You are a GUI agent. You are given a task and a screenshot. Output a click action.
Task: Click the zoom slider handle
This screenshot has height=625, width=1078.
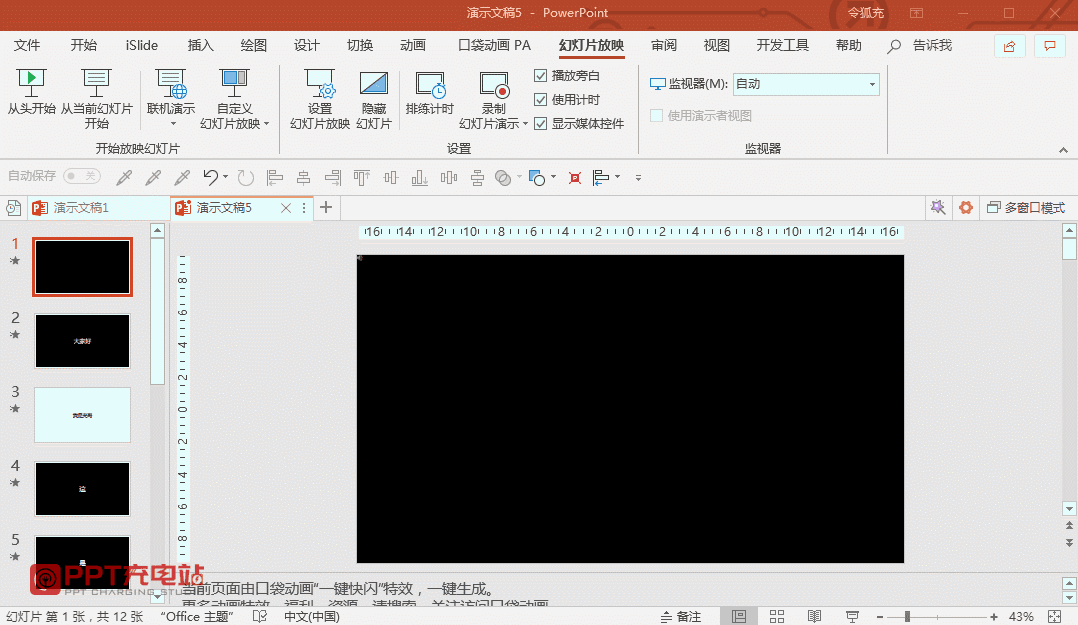coord(908,617)
